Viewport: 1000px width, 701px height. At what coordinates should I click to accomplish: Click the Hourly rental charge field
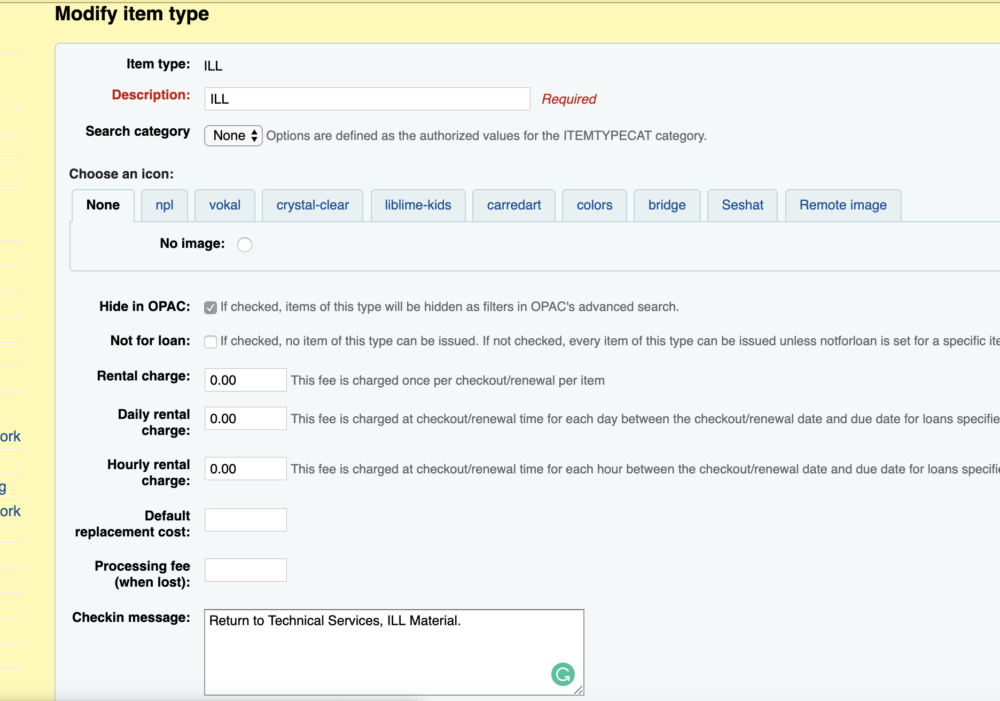coord(245,468)
